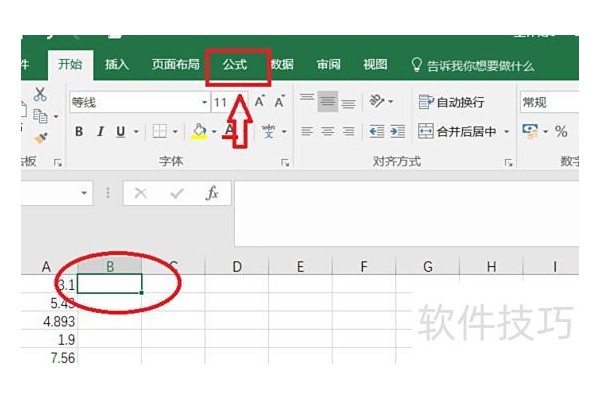Align text right in cell
This screenshot has height=400, width=600.
click(x=348, y=131)
